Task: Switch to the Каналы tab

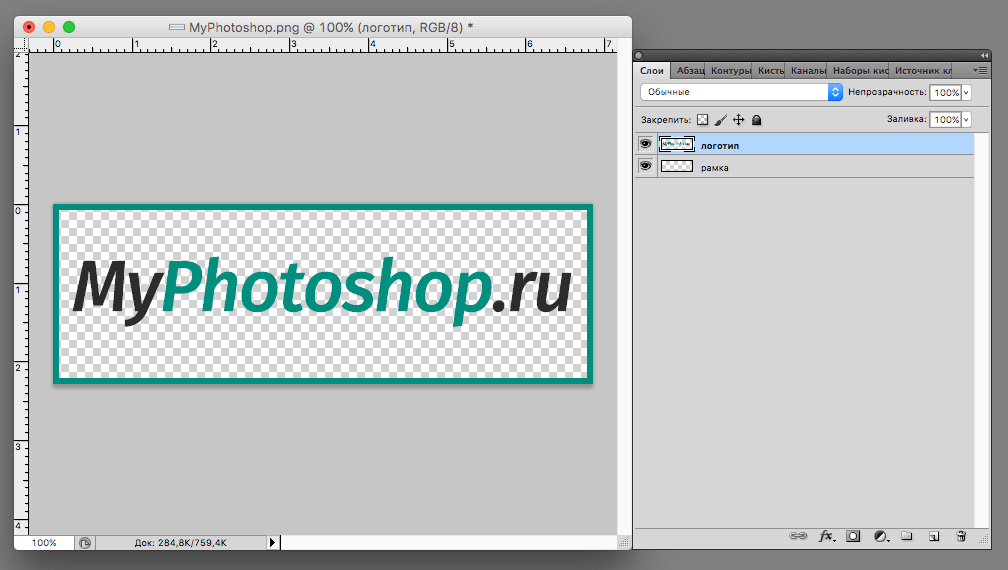Action: pos(807,71)
